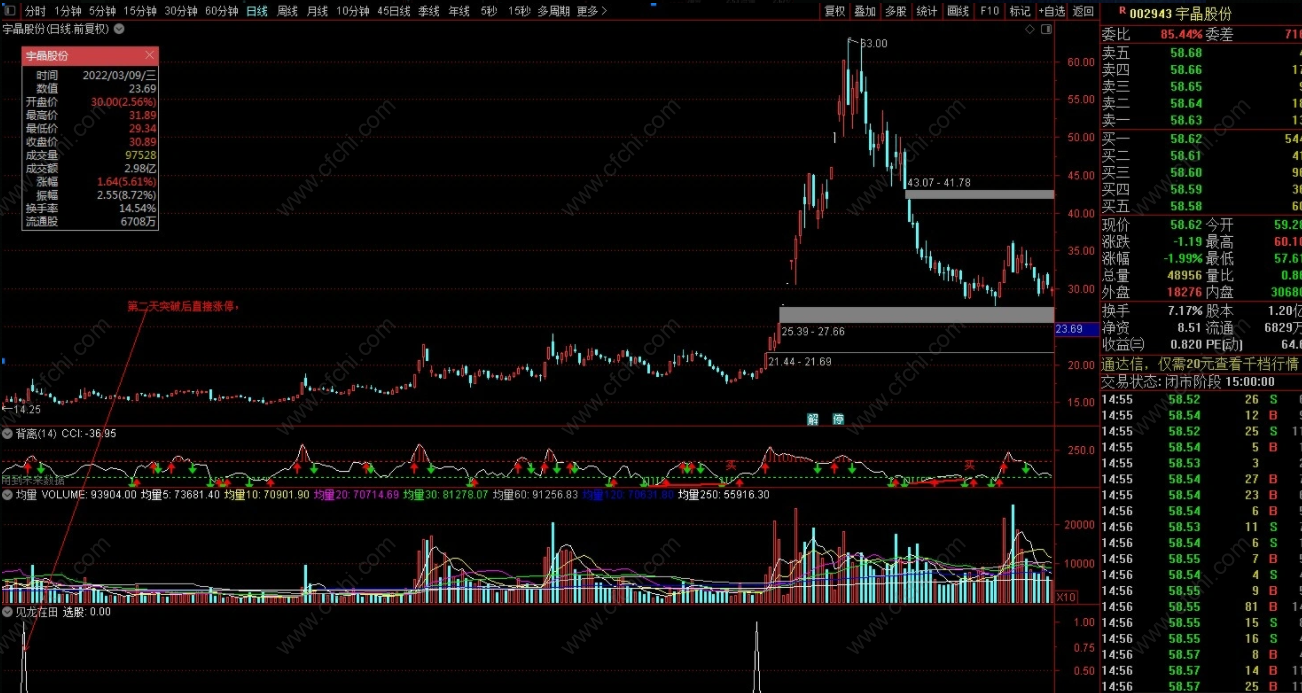Click the X10 volume scale label
The height and width of the screenshot is (693, 1302).
click(1067, 596)
